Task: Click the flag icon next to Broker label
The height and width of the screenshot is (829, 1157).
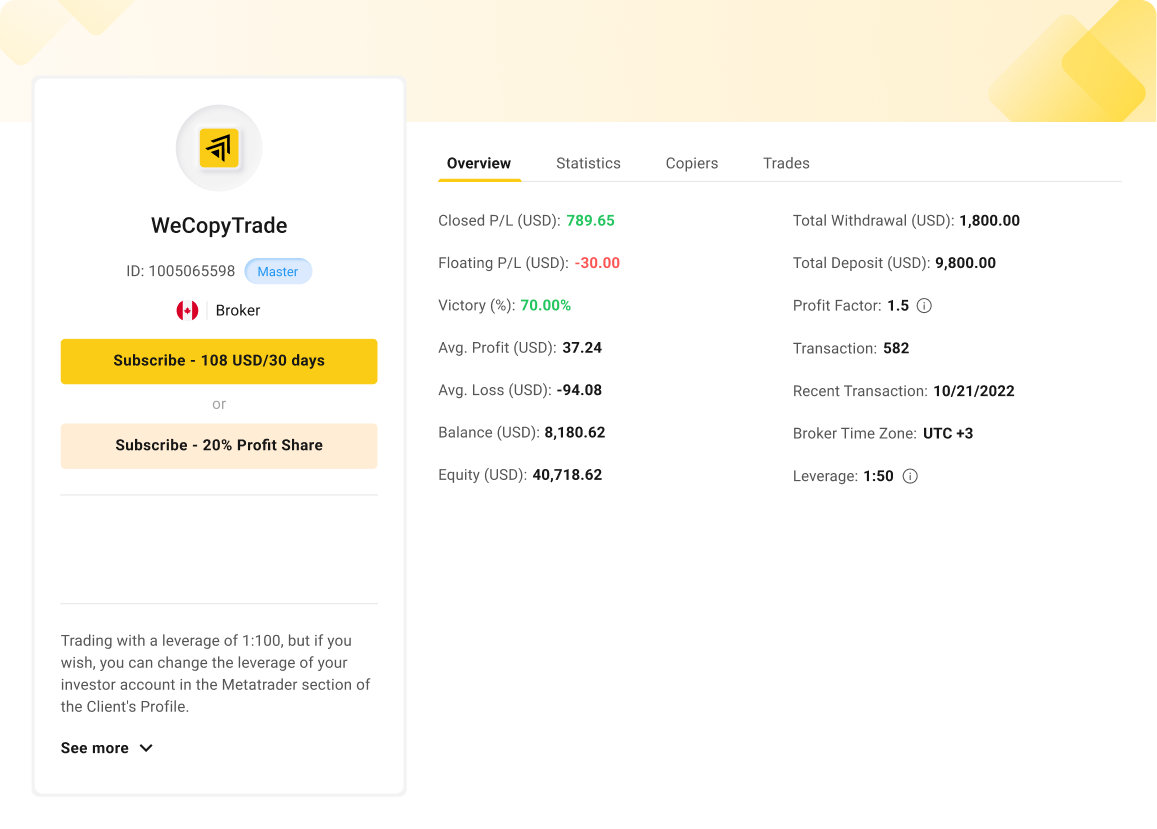Action: (x=188, y=310)
